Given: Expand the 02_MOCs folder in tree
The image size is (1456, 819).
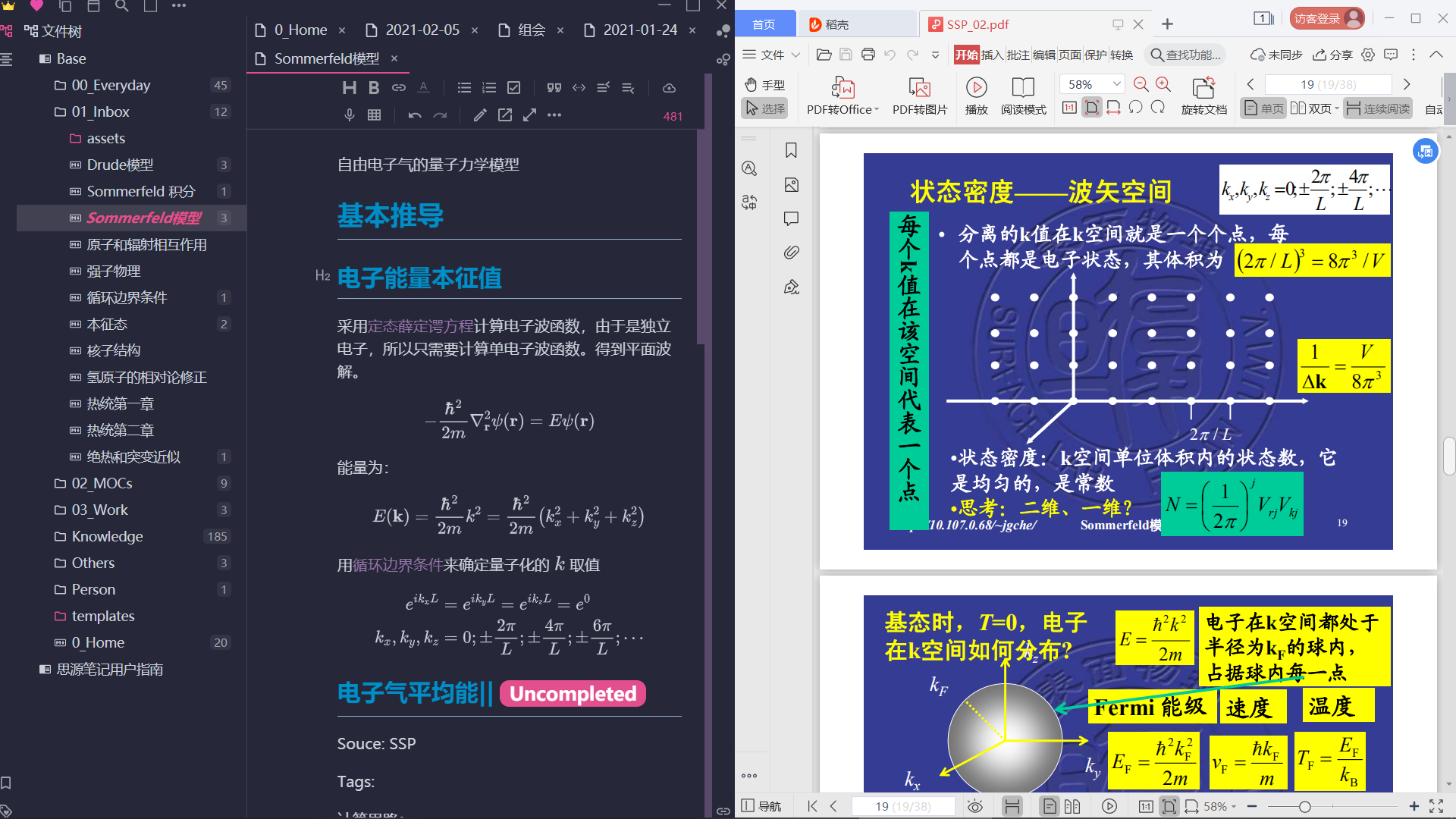Looking at the screenshot, I should click(x=102, y=483).
